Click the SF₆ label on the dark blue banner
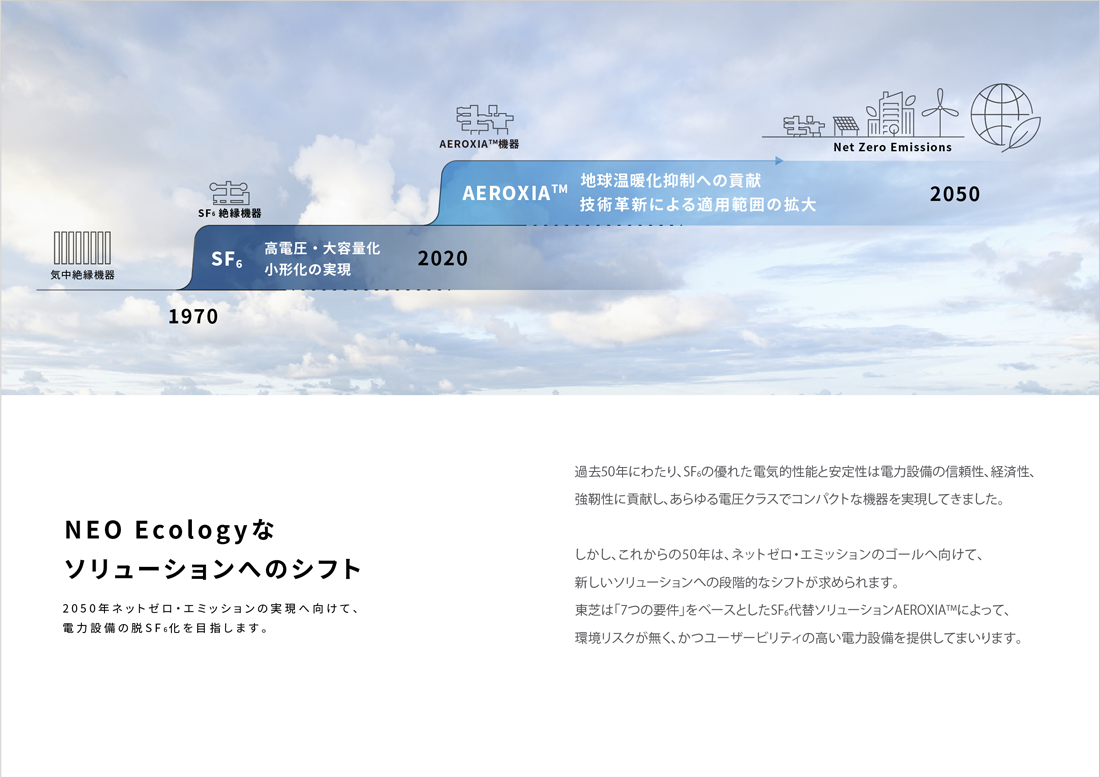The width and height of the screenshot is (1100, 778). pyautogui.click(x=227, y=260)
